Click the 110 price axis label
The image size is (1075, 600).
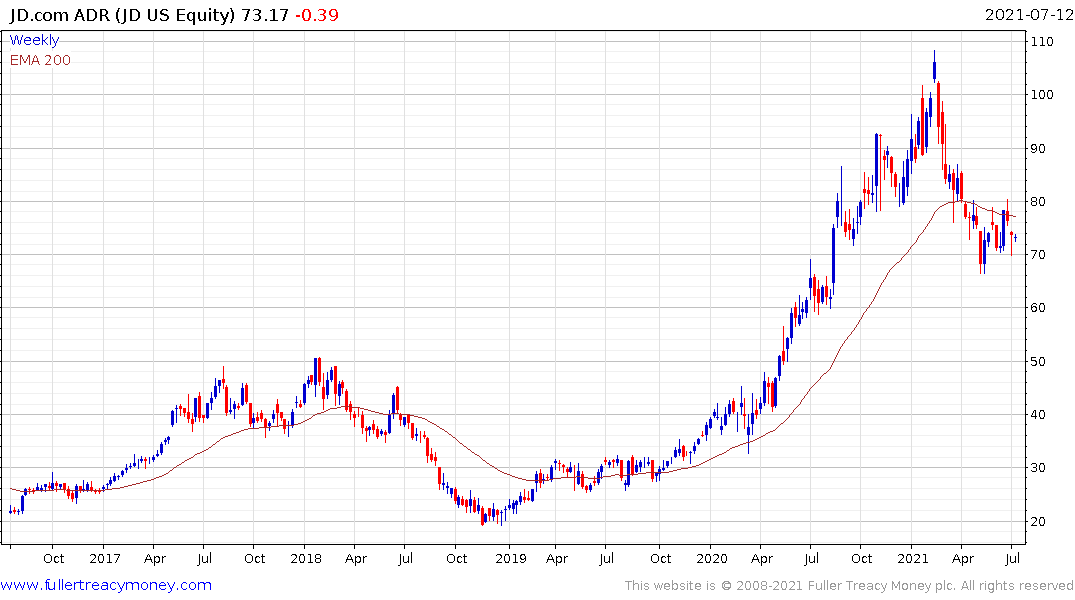1042,42
